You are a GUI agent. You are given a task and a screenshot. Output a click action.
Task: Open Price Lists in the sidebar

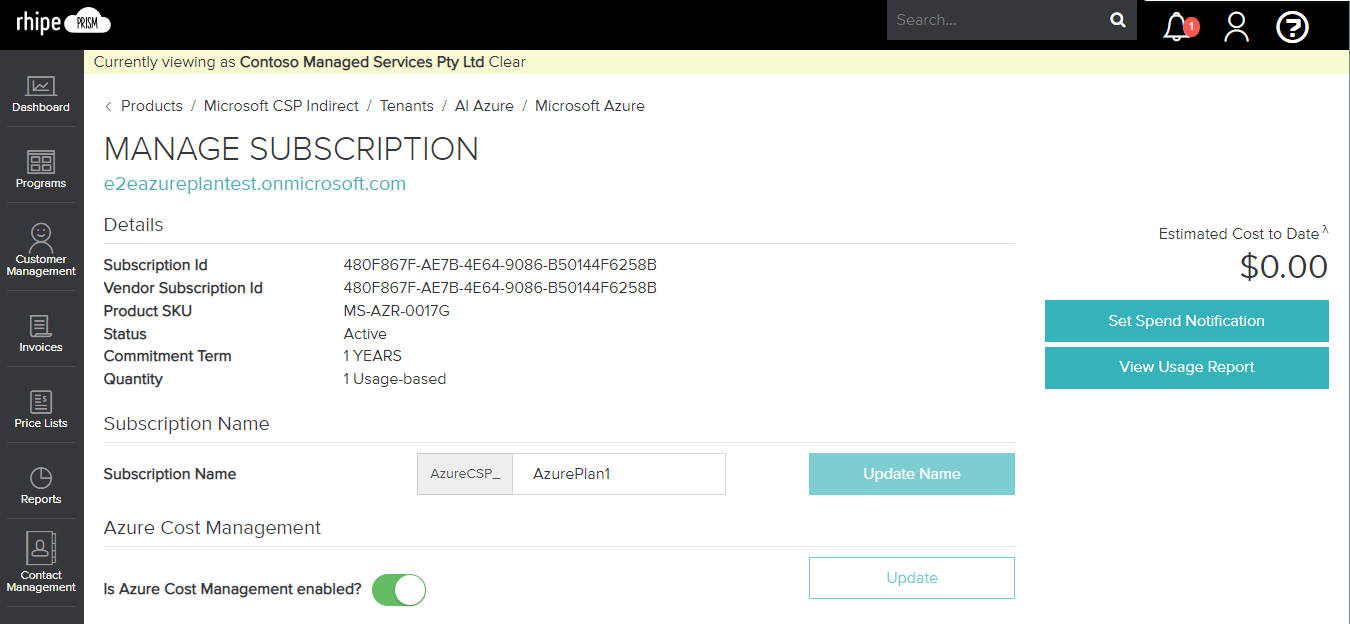[x=41, y=410]
